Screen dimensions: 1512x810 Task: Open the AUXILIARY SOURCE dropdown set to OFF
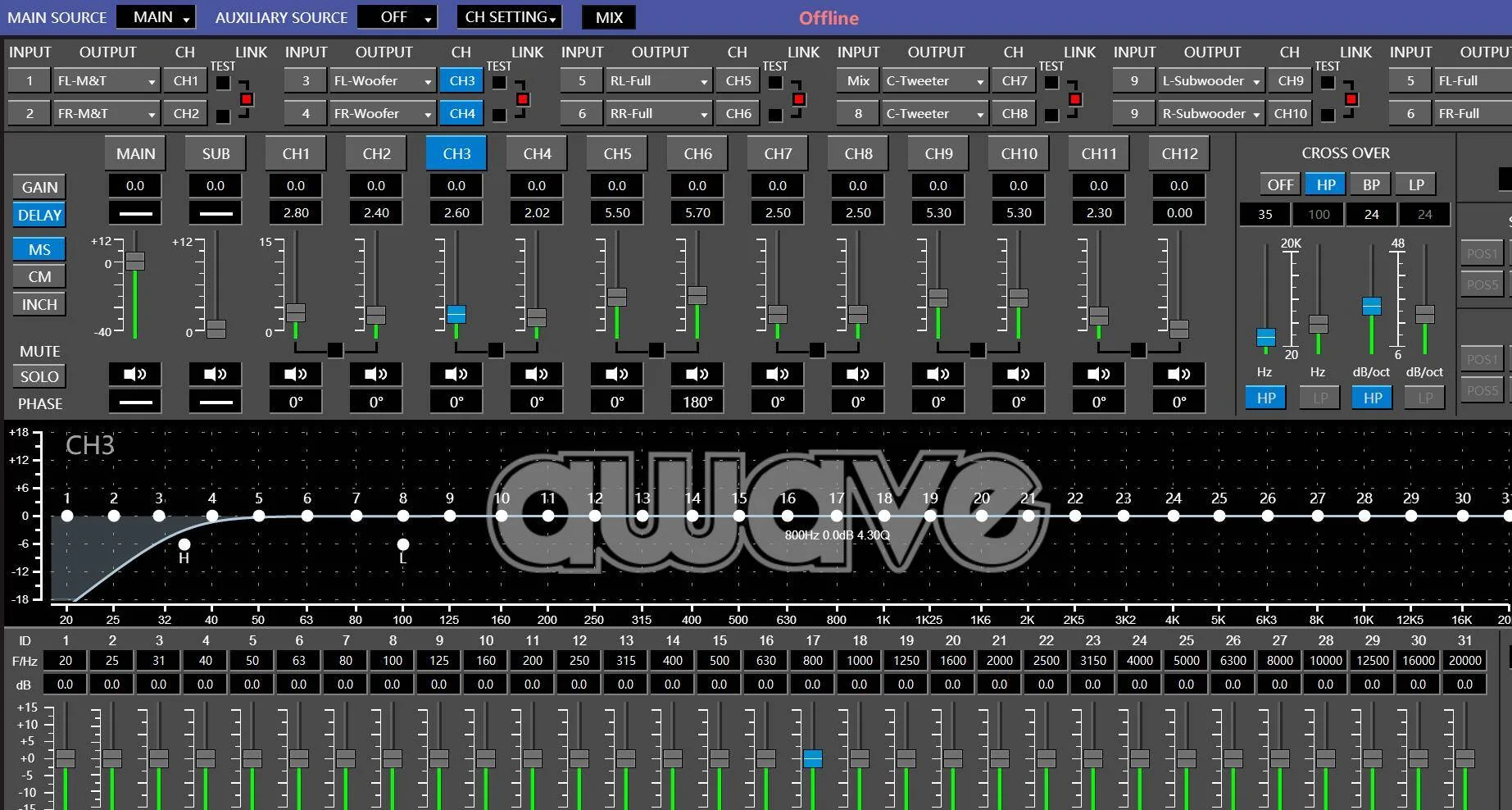397,17
